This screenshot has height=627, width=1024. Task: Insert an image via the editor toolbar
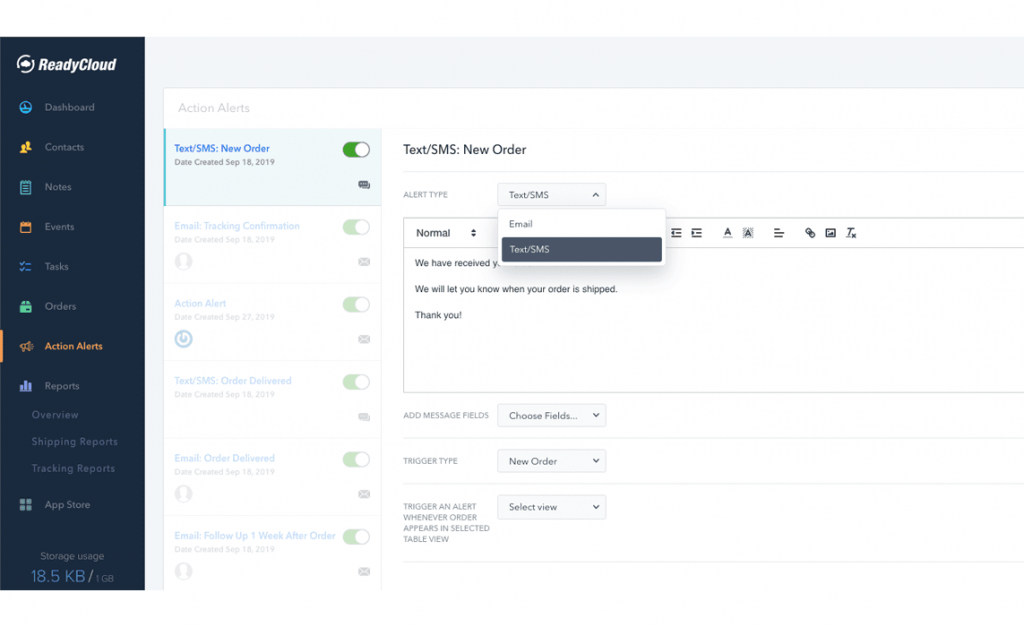click(x=830, y=233)
